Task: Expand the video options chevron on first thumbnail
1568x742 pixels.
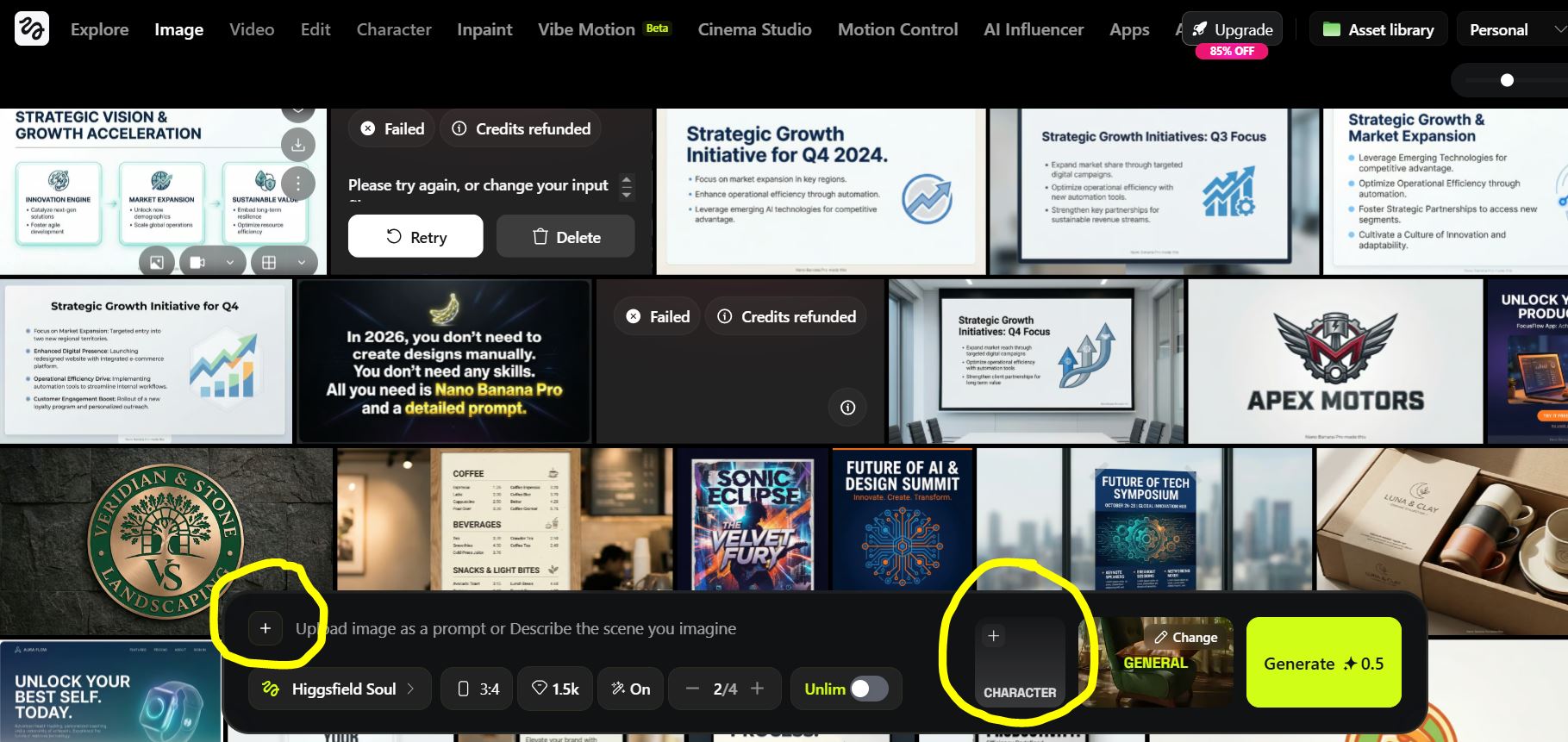Action: [x=229, y=262]
